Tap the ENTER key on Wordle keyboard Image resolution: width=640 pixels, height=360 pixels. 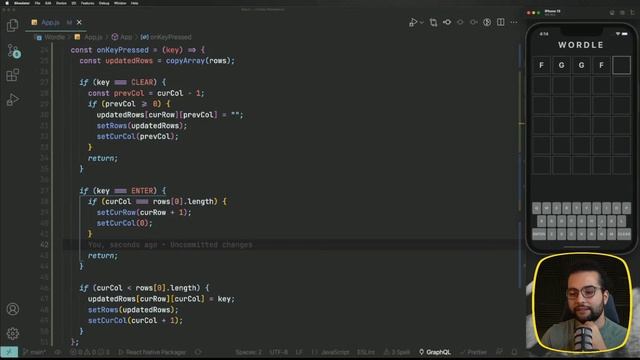coord(539,234)
